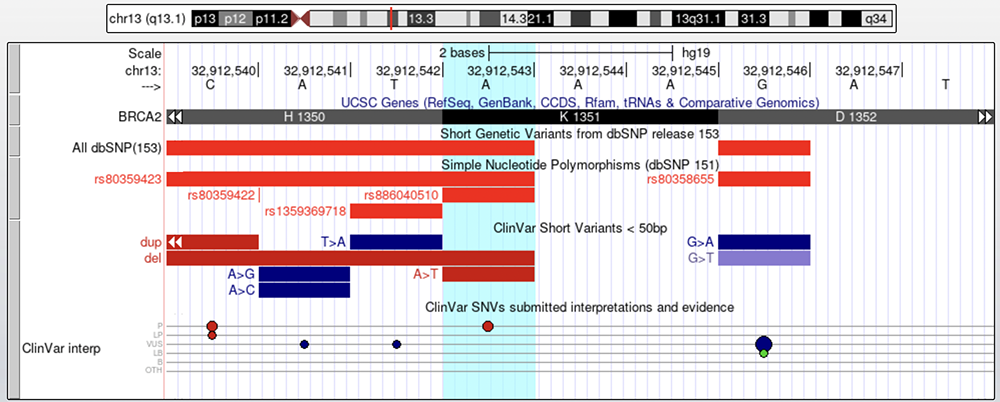Click the dup variant left-arrow marker
This screenshot has height=402, width=1000.
click(176, 241)
